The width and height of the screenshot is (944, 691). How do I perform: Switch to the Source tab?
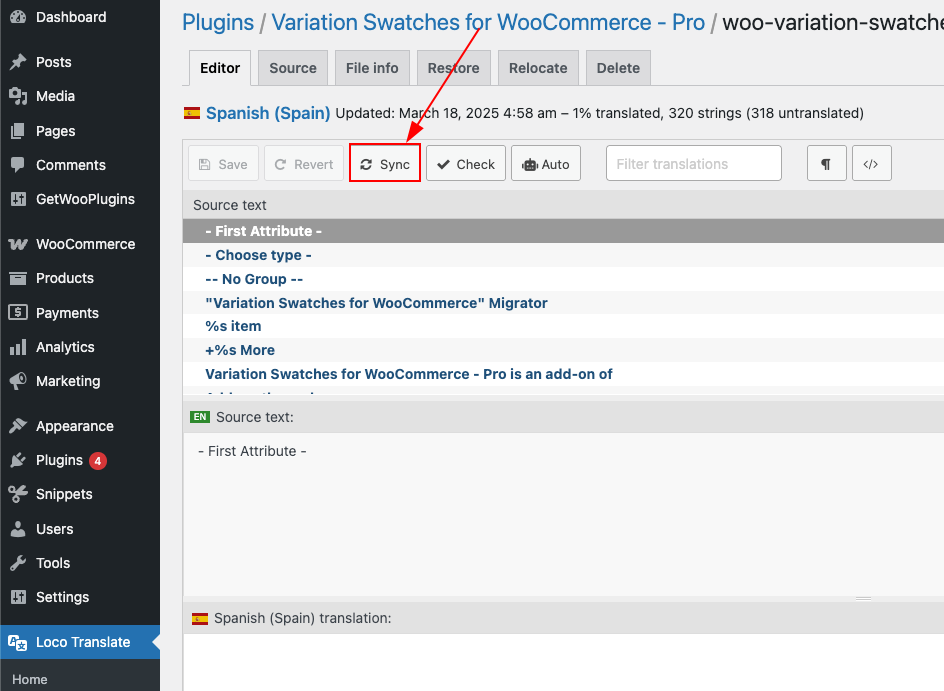(293, 68)
